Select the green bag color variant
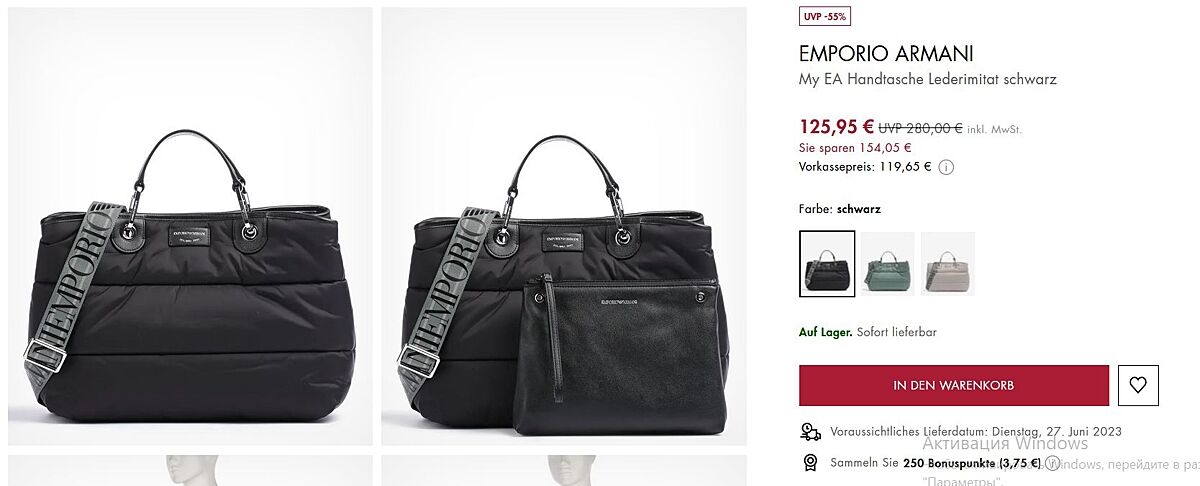 point(888,264)
